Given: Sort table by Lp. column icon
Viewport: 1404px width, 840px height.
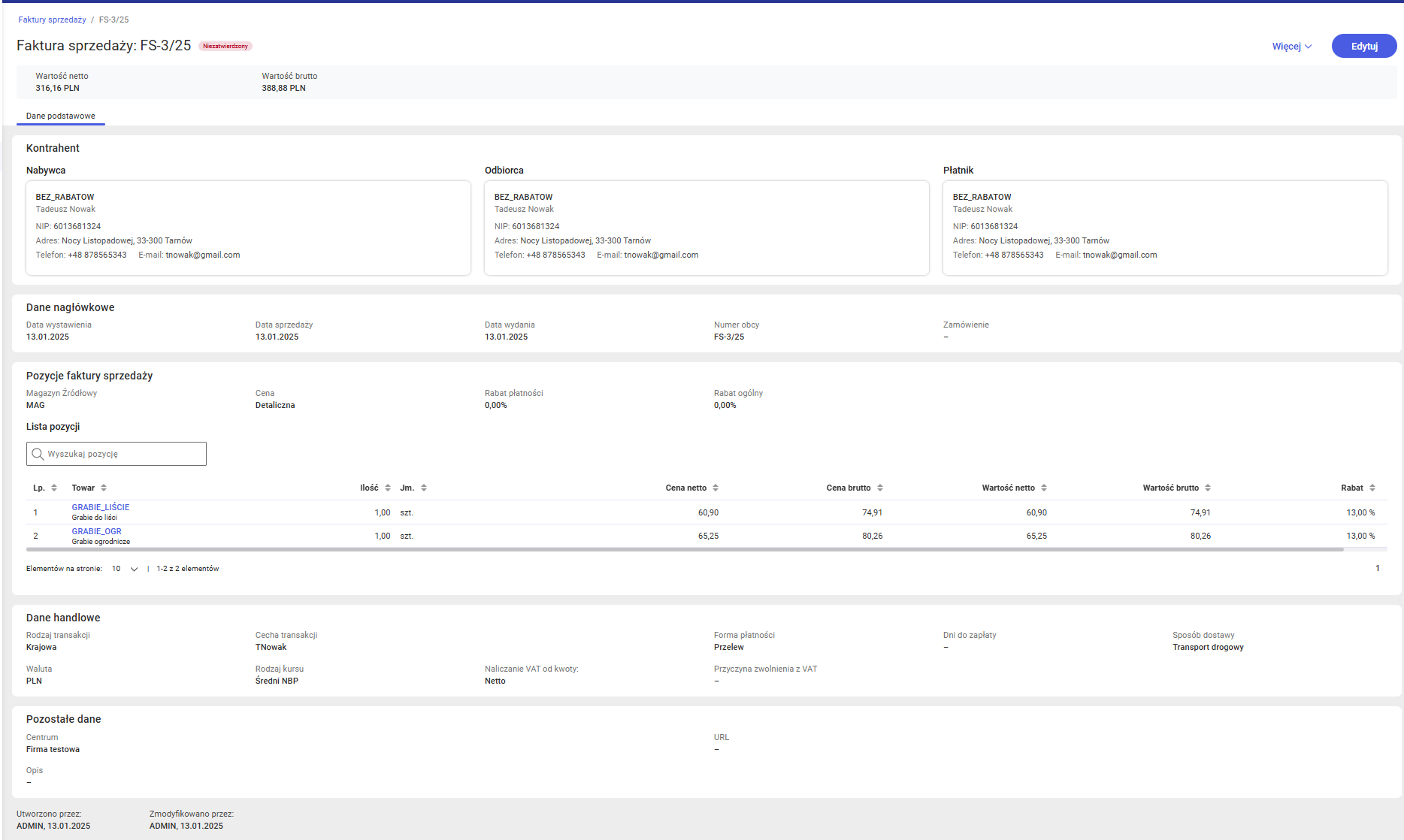Looking at the screenshot, I should pos(54,488).
